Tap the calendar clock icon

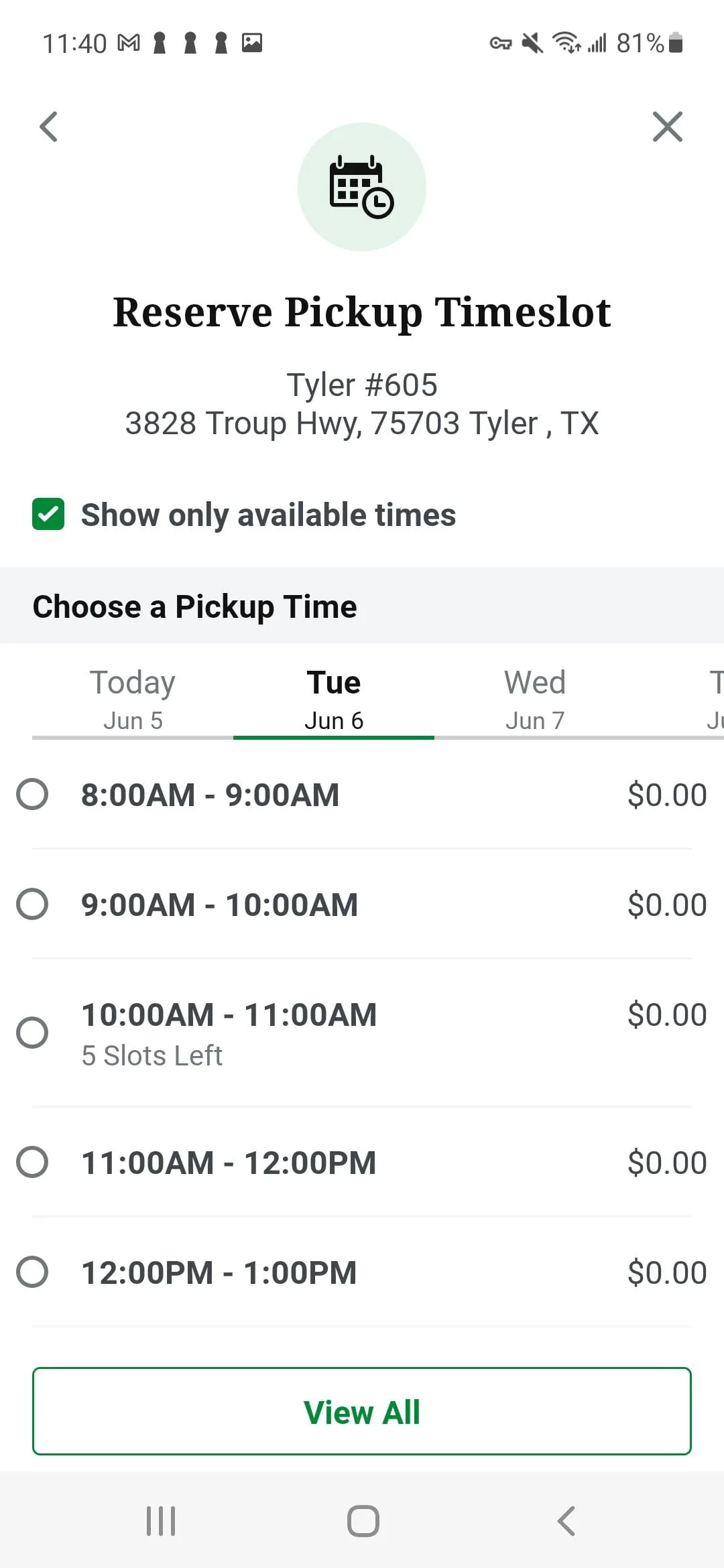click(x=362, y=187)
